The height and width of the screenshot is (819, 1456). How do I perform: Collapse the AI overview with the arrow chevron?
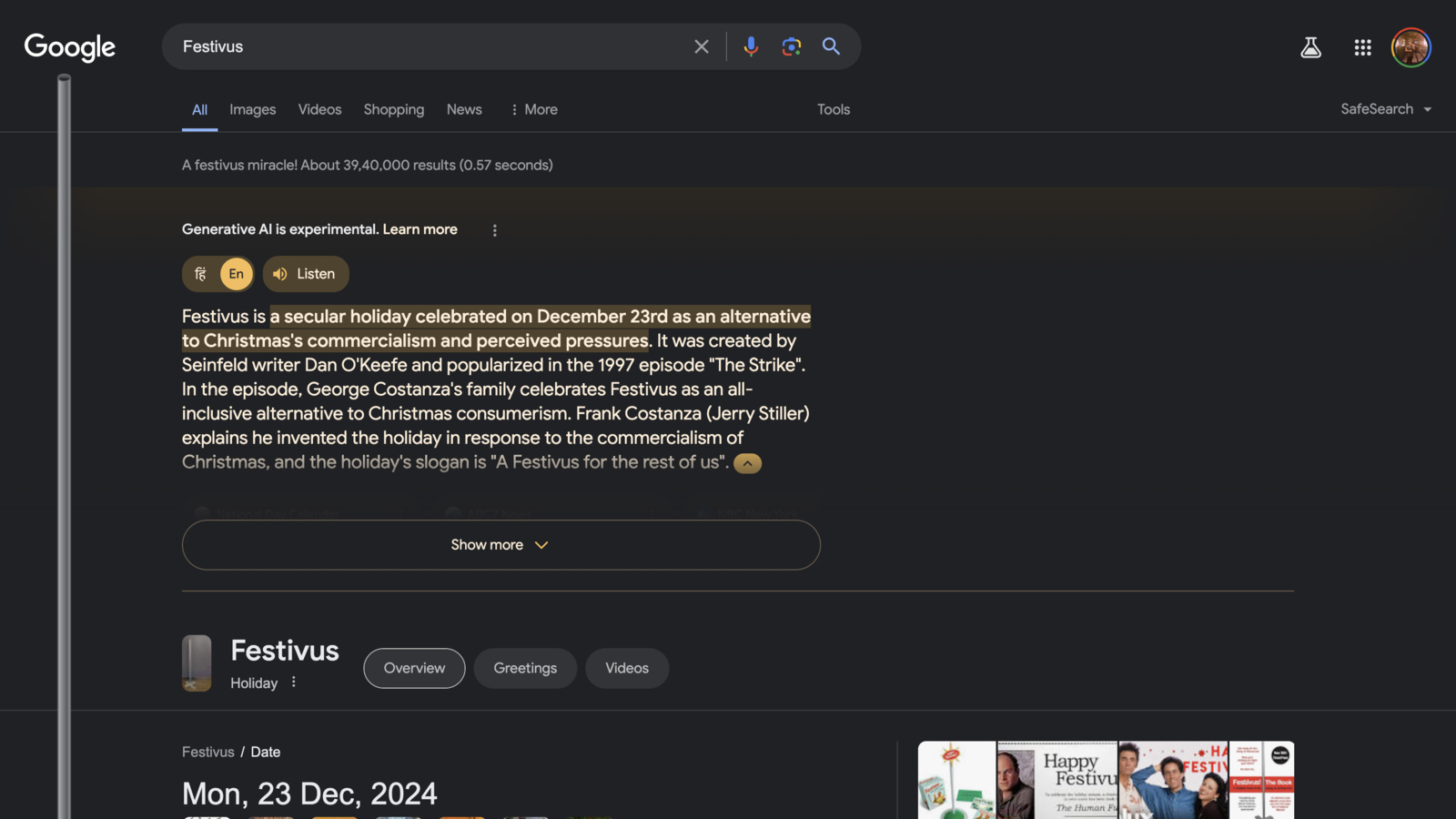pyautogui.click(x=747, y=462)
